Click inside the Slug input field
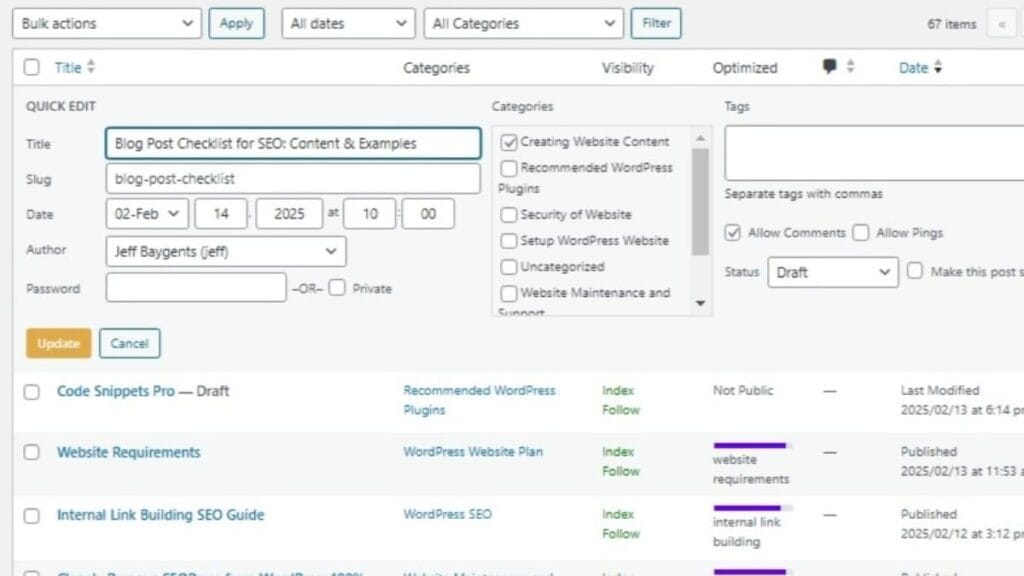This screenshot has width=1024, height=576. [x=292, y=178]
